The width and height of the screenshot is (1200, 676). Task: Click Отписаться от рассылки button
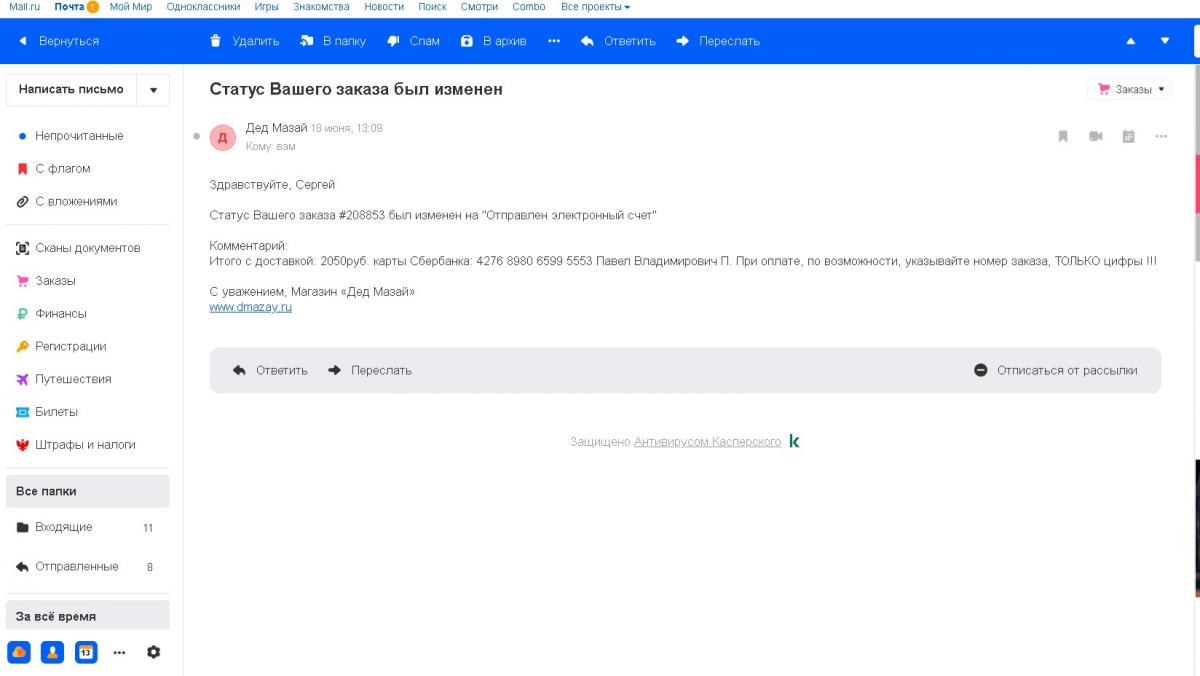[x=1056, y=370]
